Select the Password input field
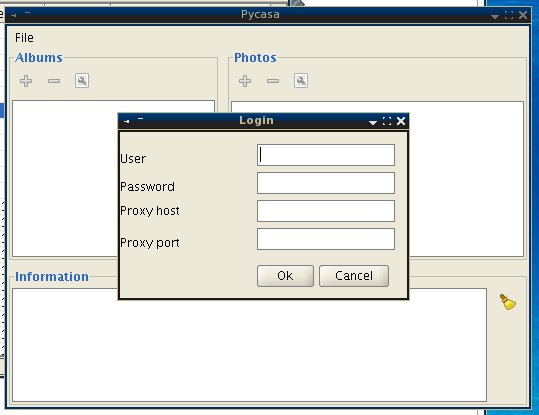The height and width of the screenshot is (415, 539). [326, 183]
